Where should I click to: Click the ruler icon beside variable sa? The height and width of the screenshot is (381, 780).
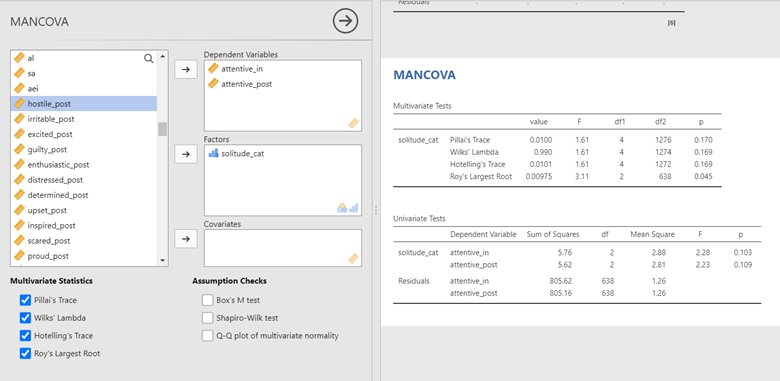[19, 73]
